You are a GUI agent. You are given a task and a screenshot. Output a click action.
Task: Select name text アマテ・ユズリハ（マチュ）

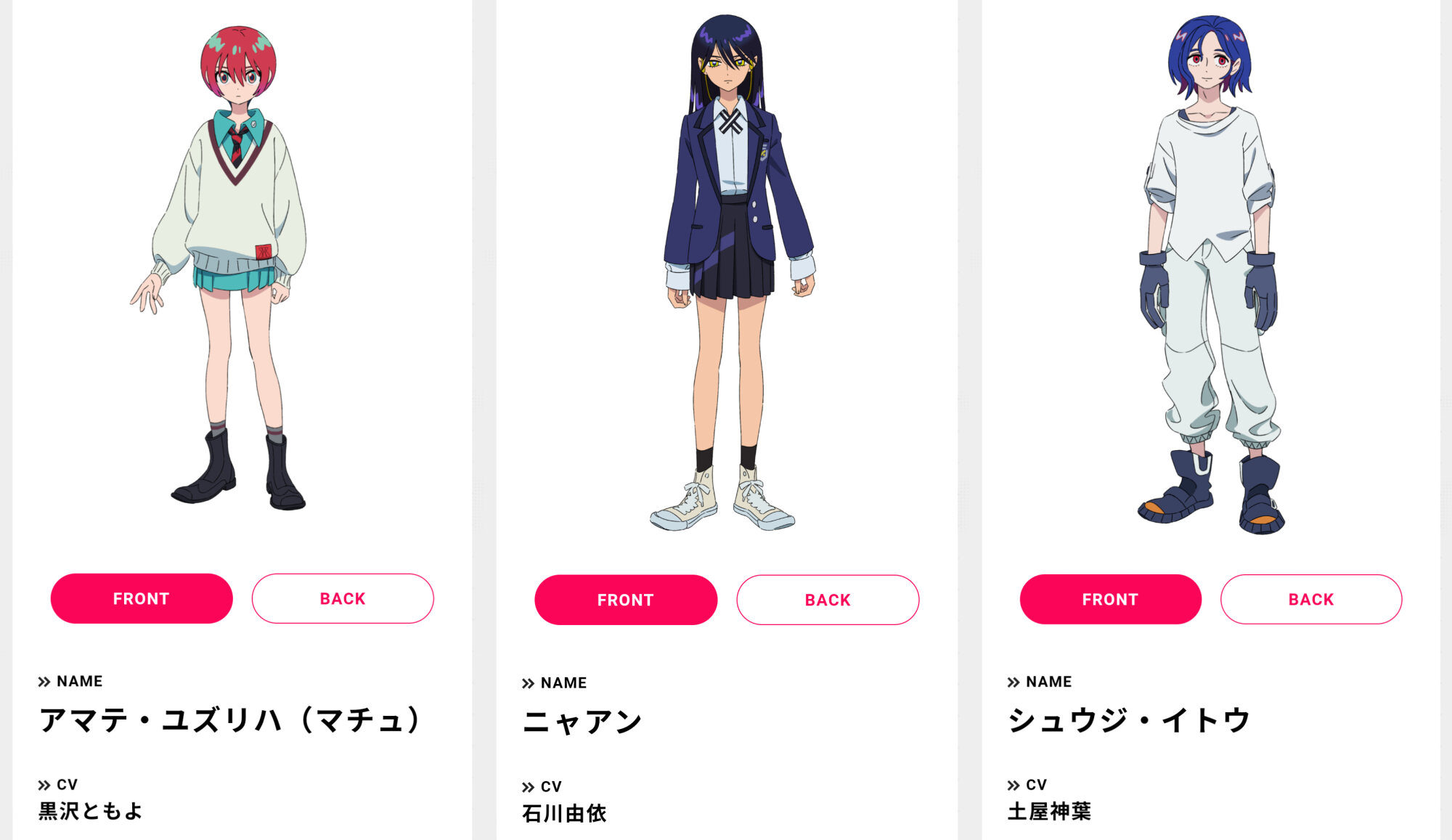point(231,720)
